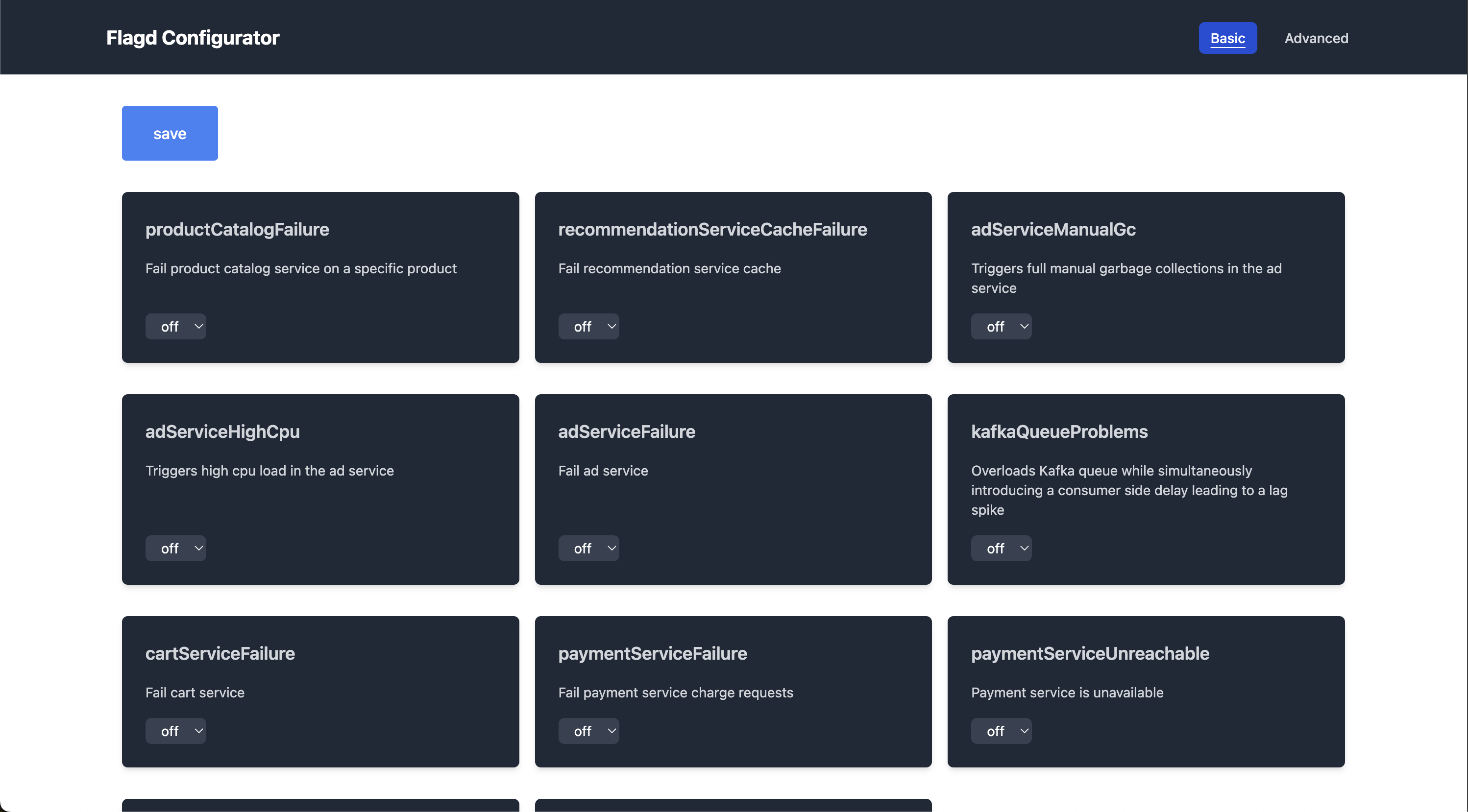Click the adServiceFailure card description text
1468x812 pixels.
[x=603, y=471]
